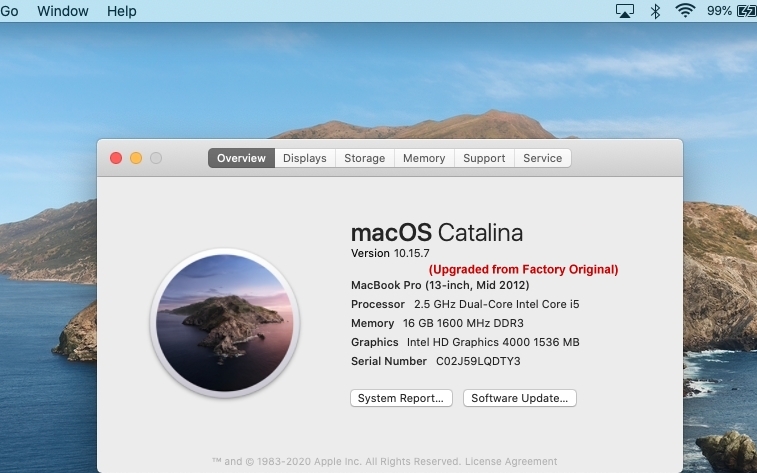Switch to the Displays tab
Image resolution: width=757 pixels, height=473 pixels.
(x=305, y=158)
